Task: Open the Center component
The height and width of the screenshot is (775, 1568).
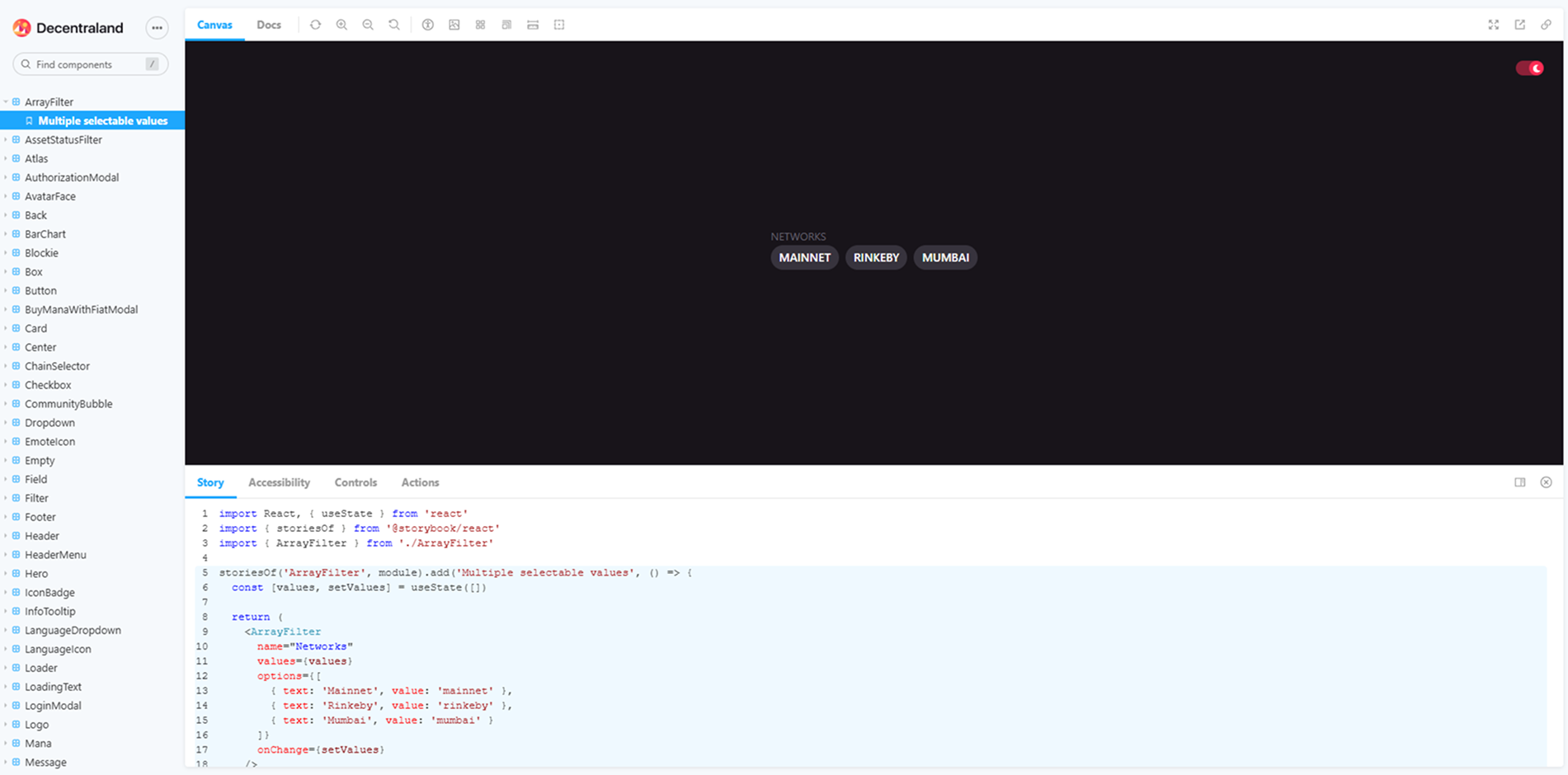Action: [40, 348]
